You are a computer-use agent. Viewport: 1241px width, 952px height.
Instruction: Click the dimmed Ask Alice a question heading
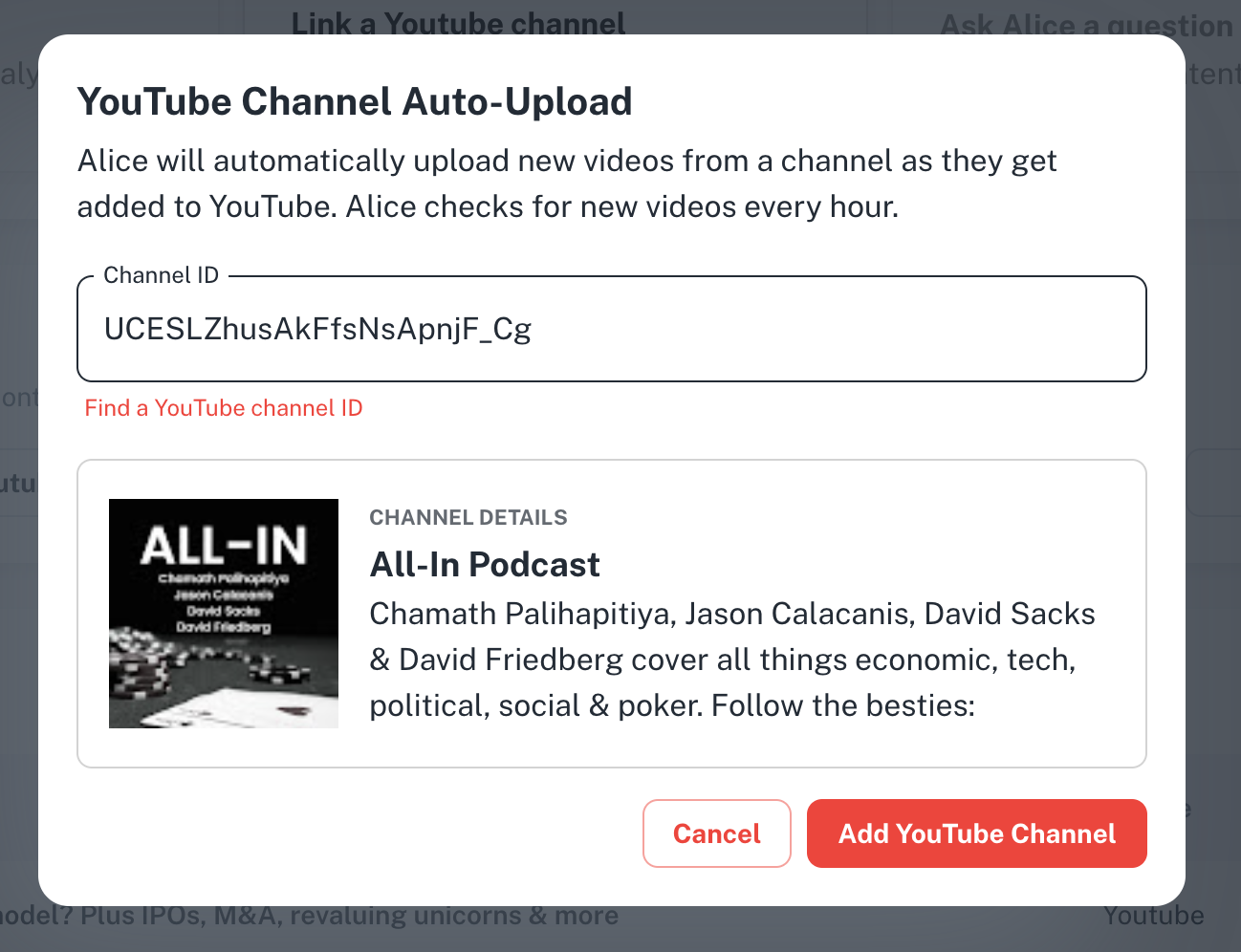tap(1086, 25)
